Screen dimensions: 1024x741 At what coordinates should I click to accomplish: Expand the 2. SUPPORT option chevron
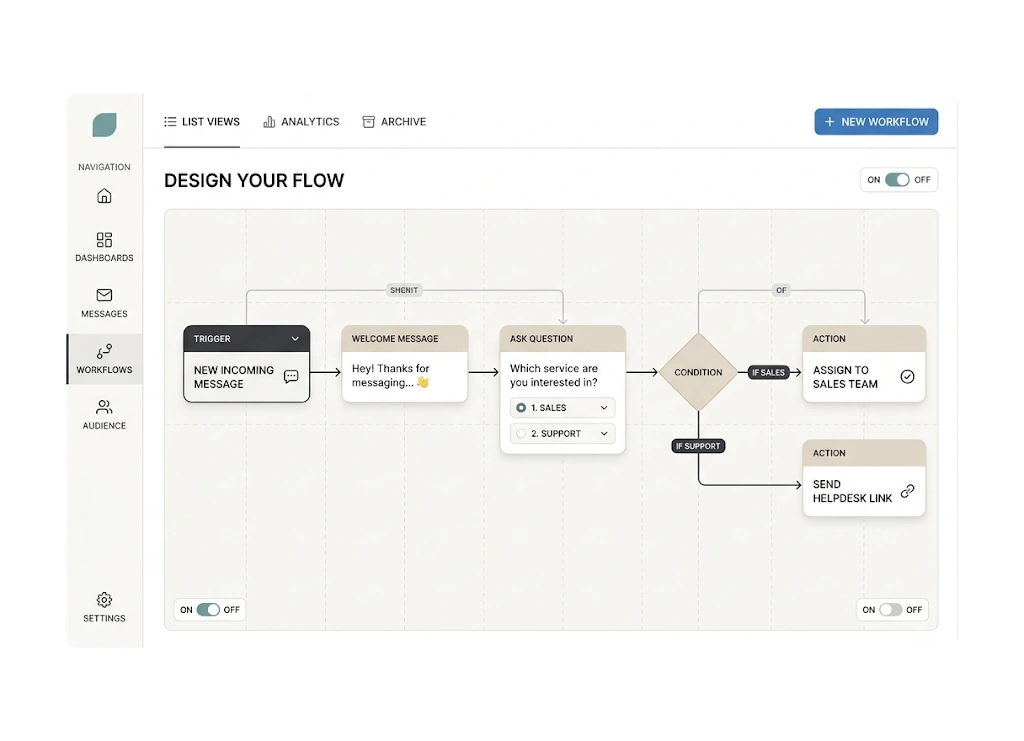(x=604, y=434)
